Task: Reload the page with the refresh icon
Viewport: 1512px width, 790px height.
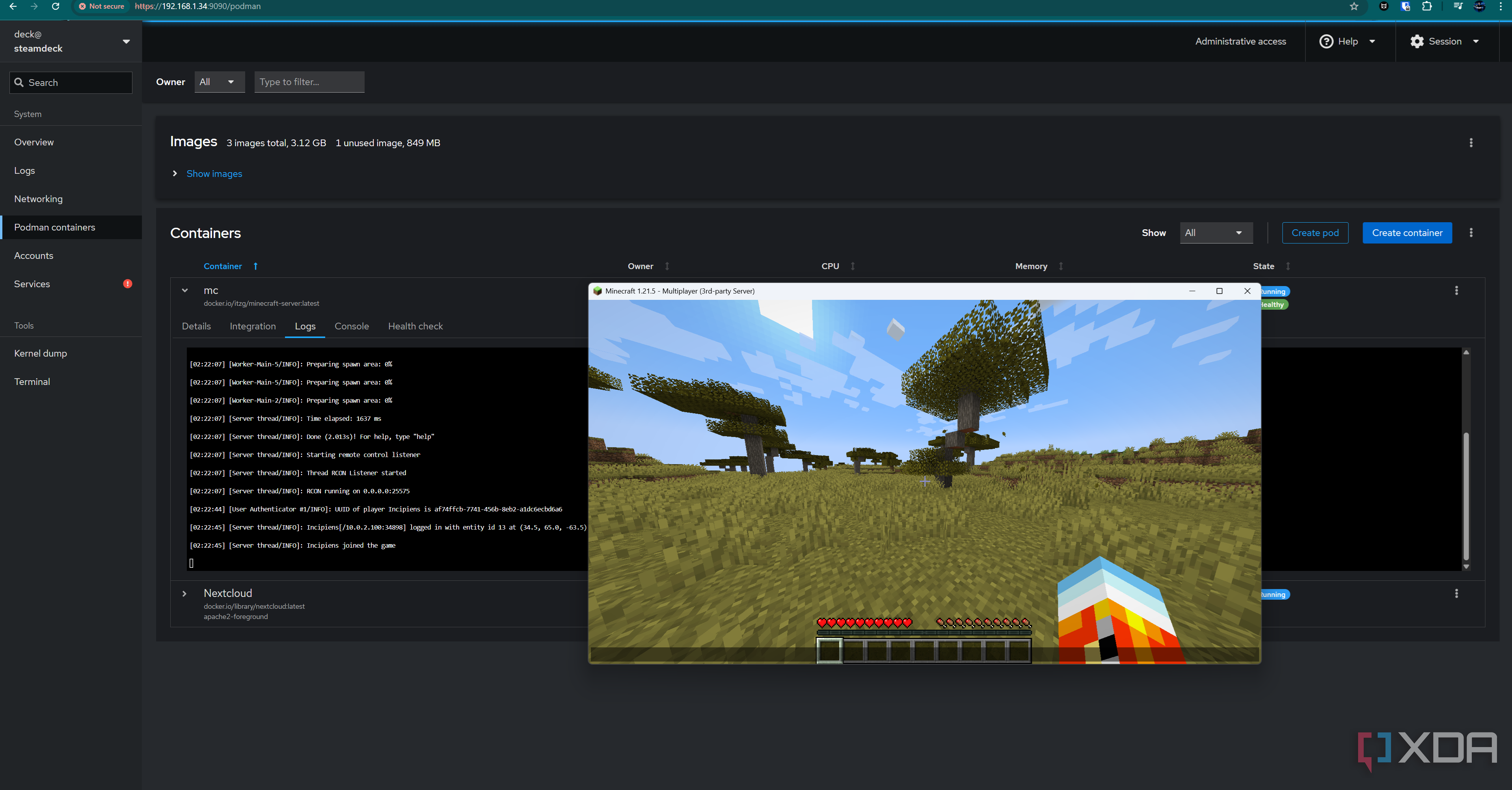Action: coord(56,6)
